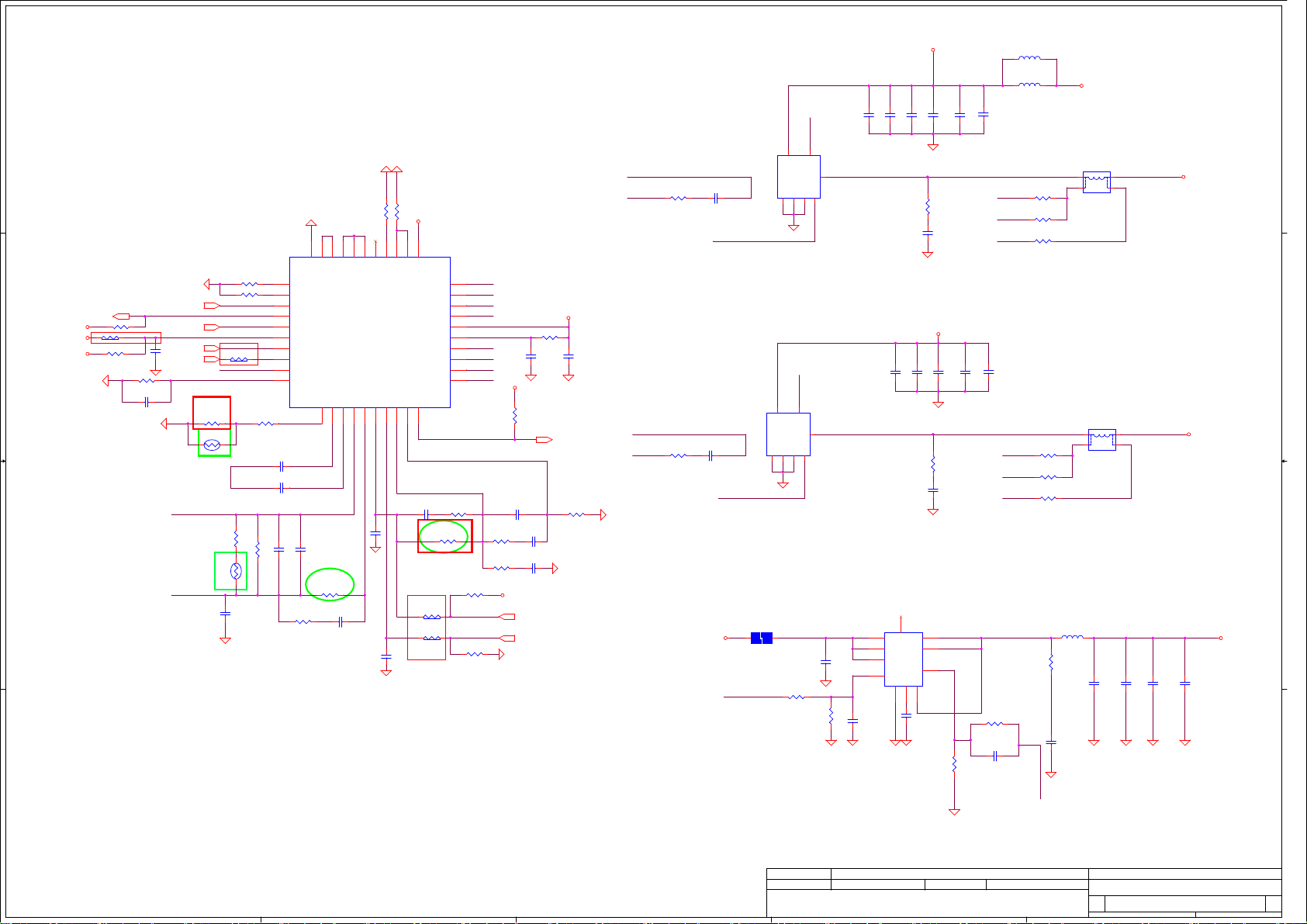Screen dimensions: 1307x924
Task: Click the large empty title block cell at bottom
Action: [927, 903]
